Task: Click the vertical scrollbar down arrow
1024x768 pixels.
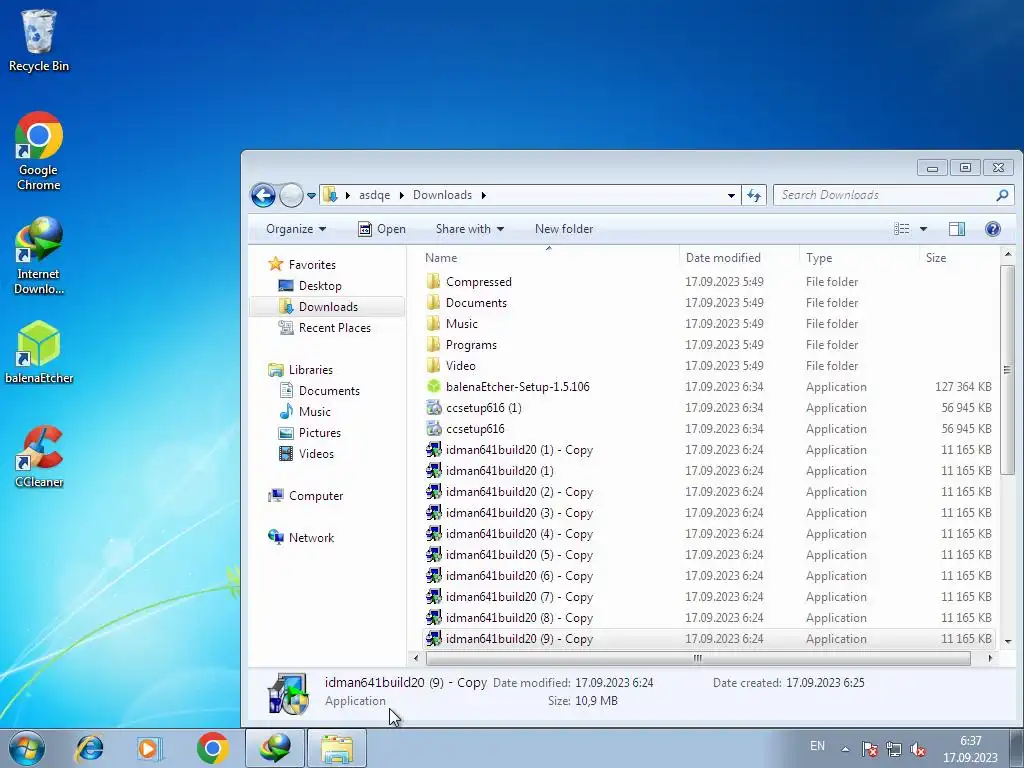Action: (1008, 641)
